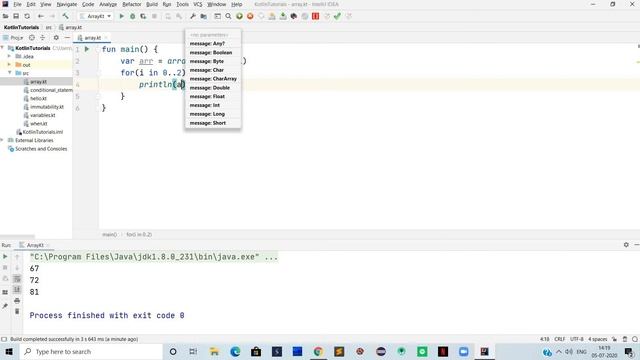This screenshot has height=360, width=640.
Task: Open the ArrayKt run configuration dropdown
Action: [x=96, y=16]
